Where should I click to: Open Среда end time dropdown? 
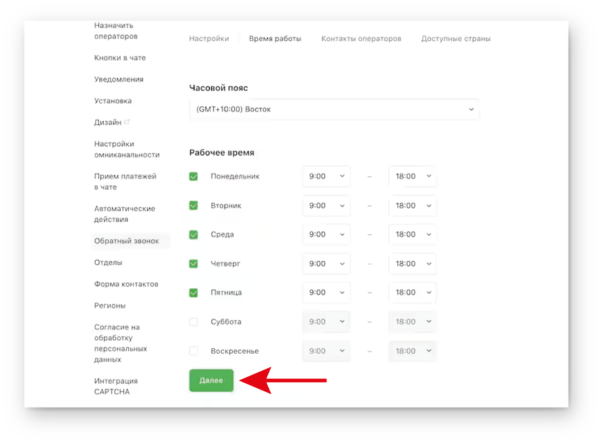click(412, 235)
